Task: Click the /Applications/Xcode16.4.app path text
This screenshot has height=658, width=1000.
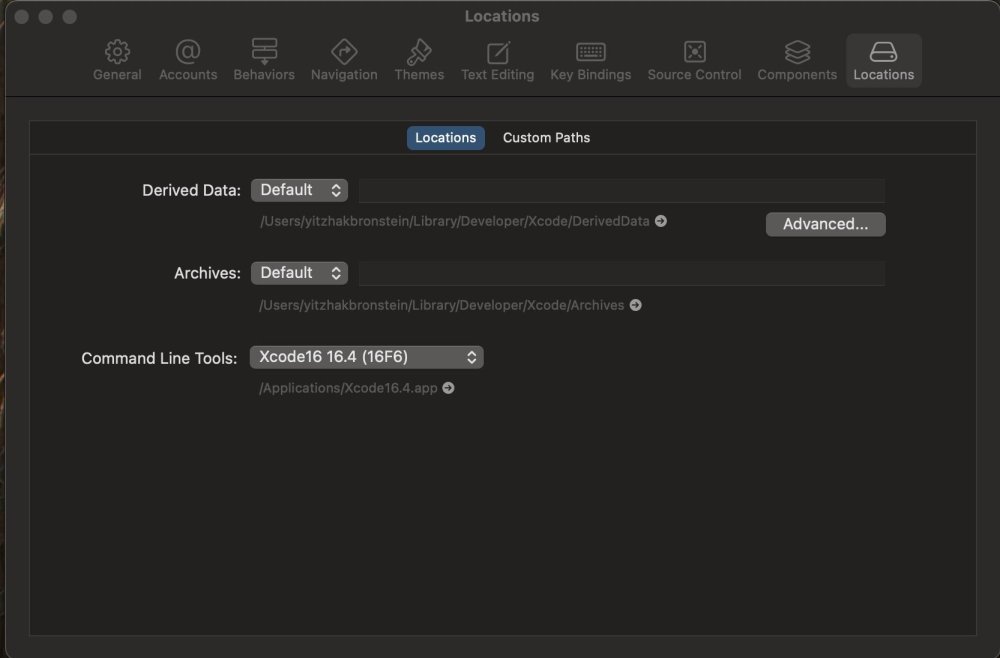Action: (348, 388)
